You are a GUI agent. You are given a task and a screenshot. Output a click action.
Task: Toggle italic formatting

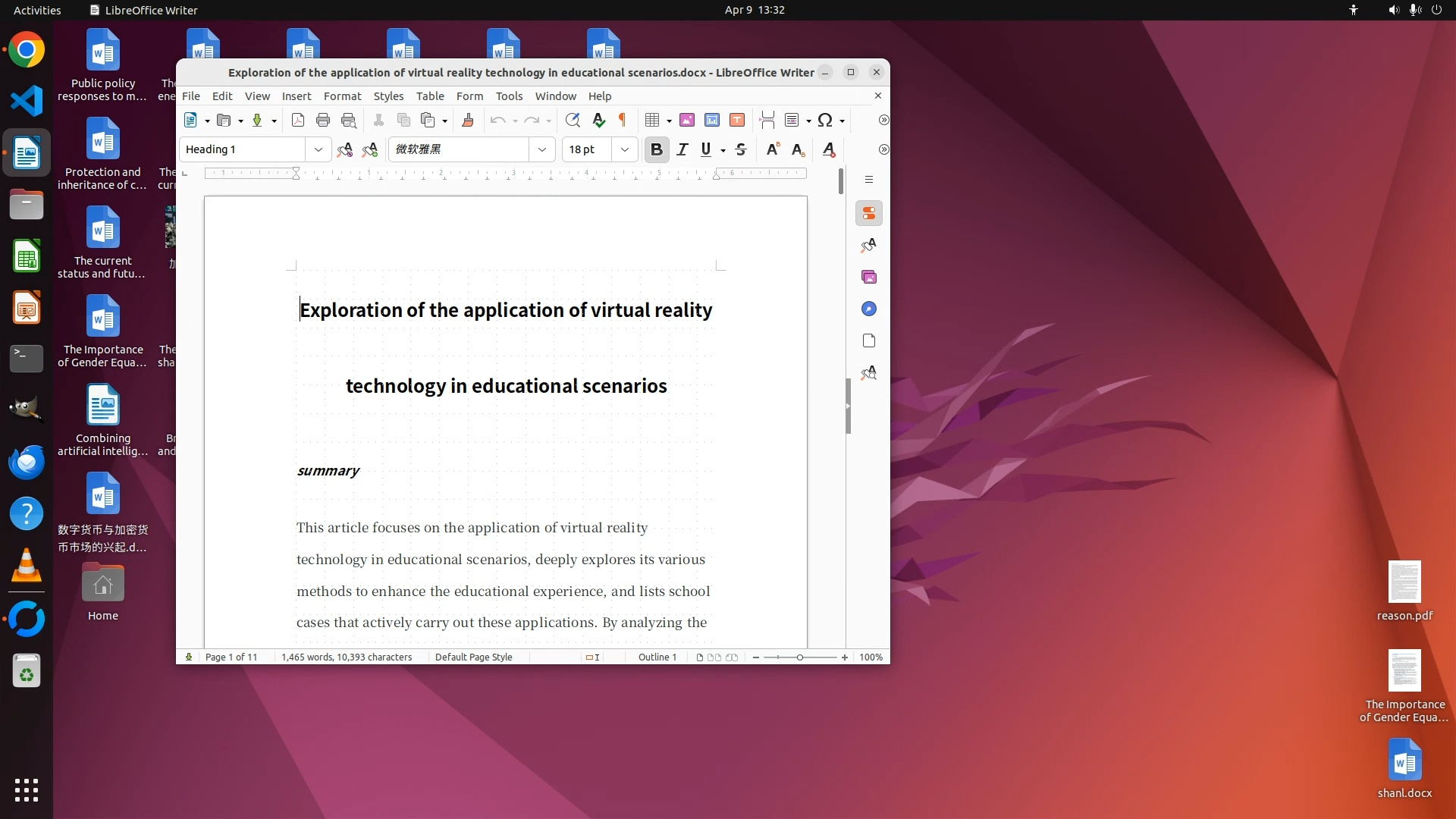coord(682,149)
